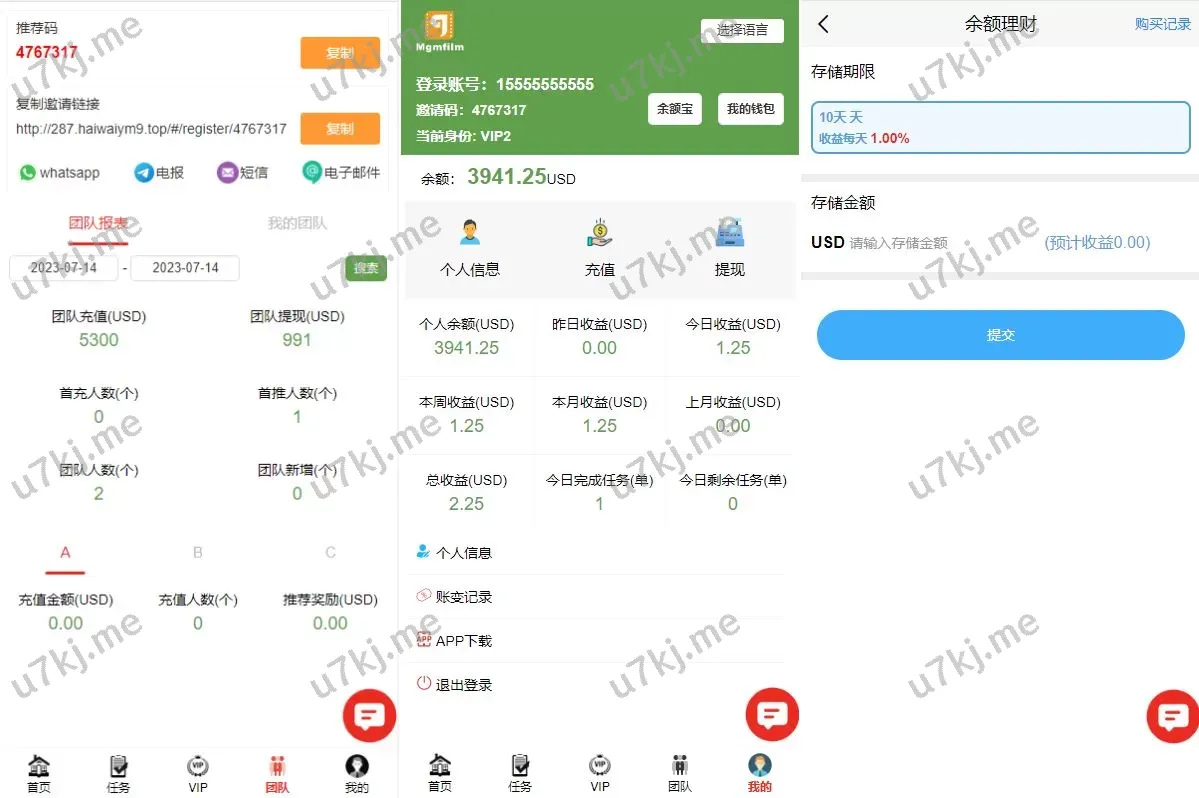
Task: Open the withdraw (提现) cash register icon
Action: [730, 234]
